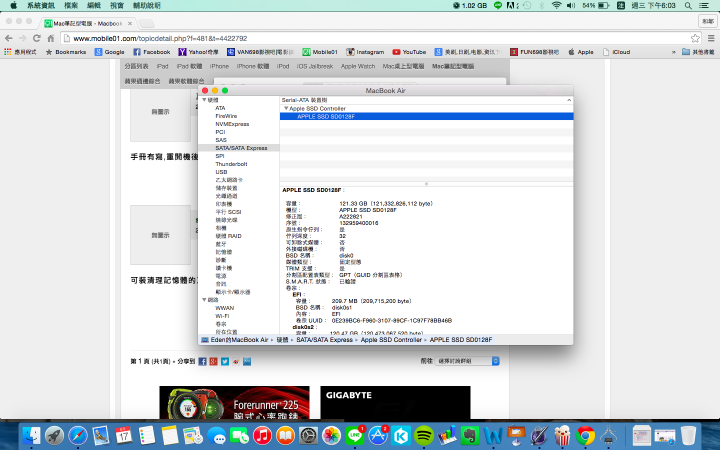Open 選擇討論群組 forum dropdown

click(x=467, y=361)
